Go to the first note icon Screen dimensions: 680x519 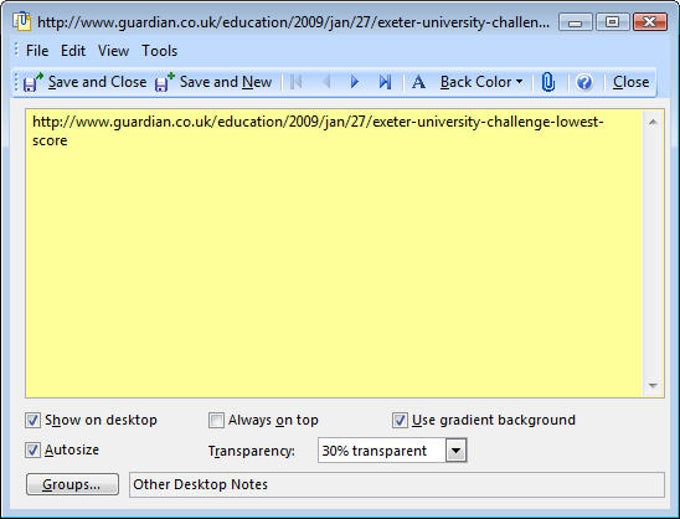(296, 82)
